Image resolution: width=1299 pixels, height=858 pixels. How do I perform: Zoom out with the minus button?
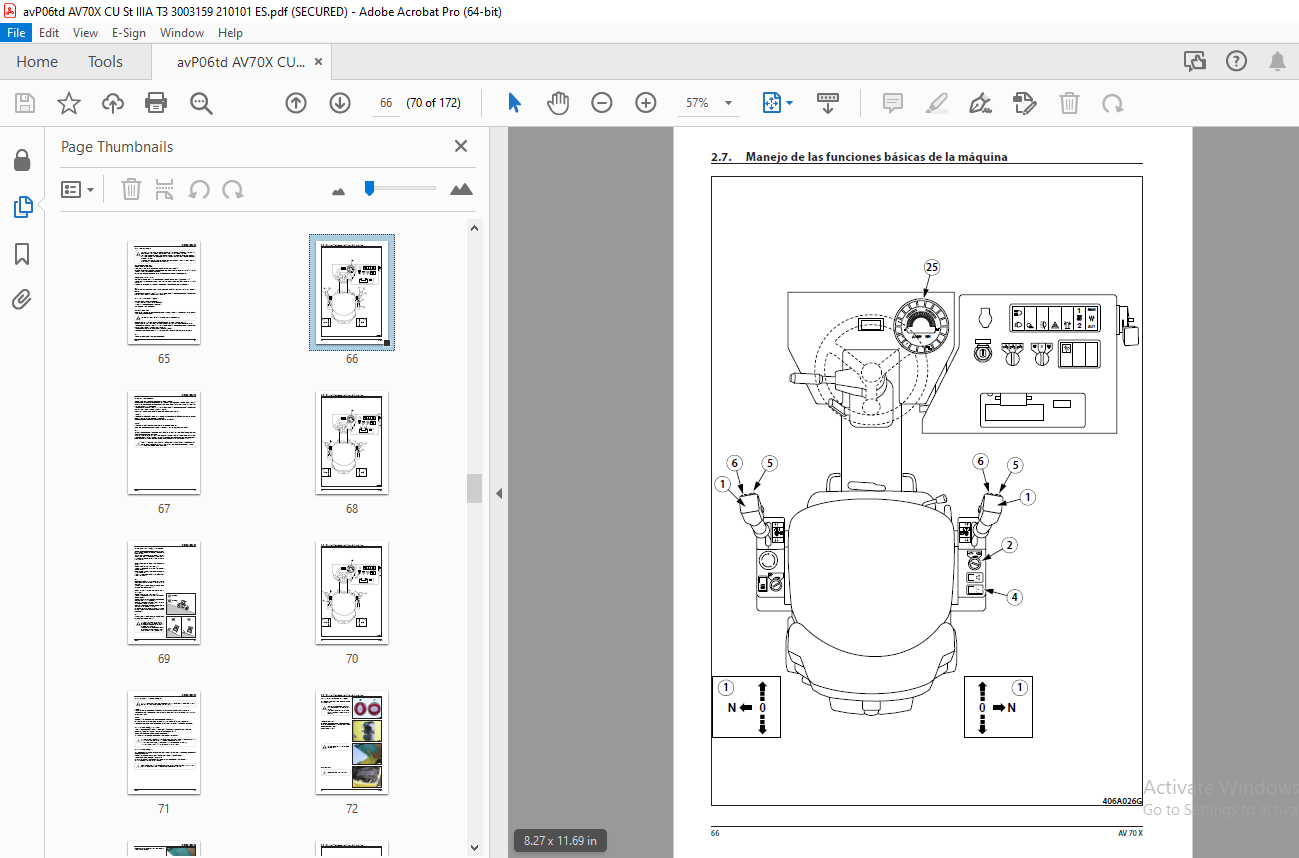click(x=601, y=103)
